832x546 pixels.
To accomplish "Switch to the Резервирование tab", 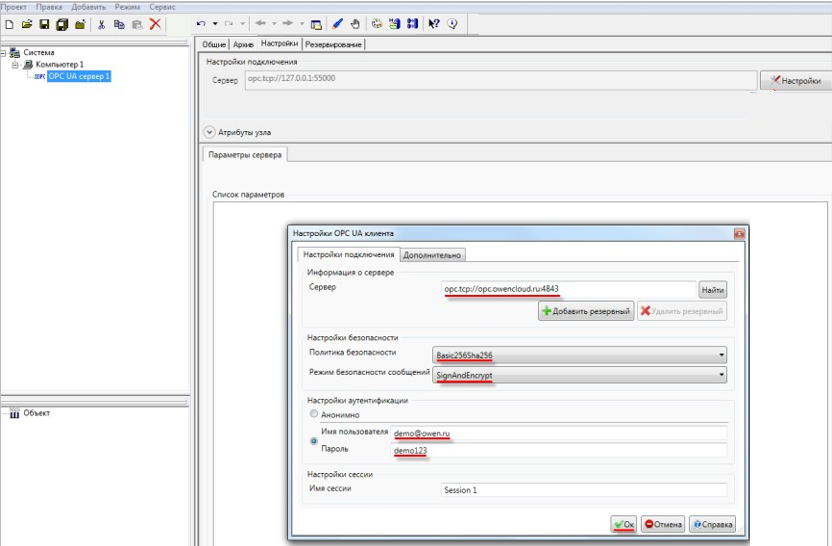I will pos(334,44).
